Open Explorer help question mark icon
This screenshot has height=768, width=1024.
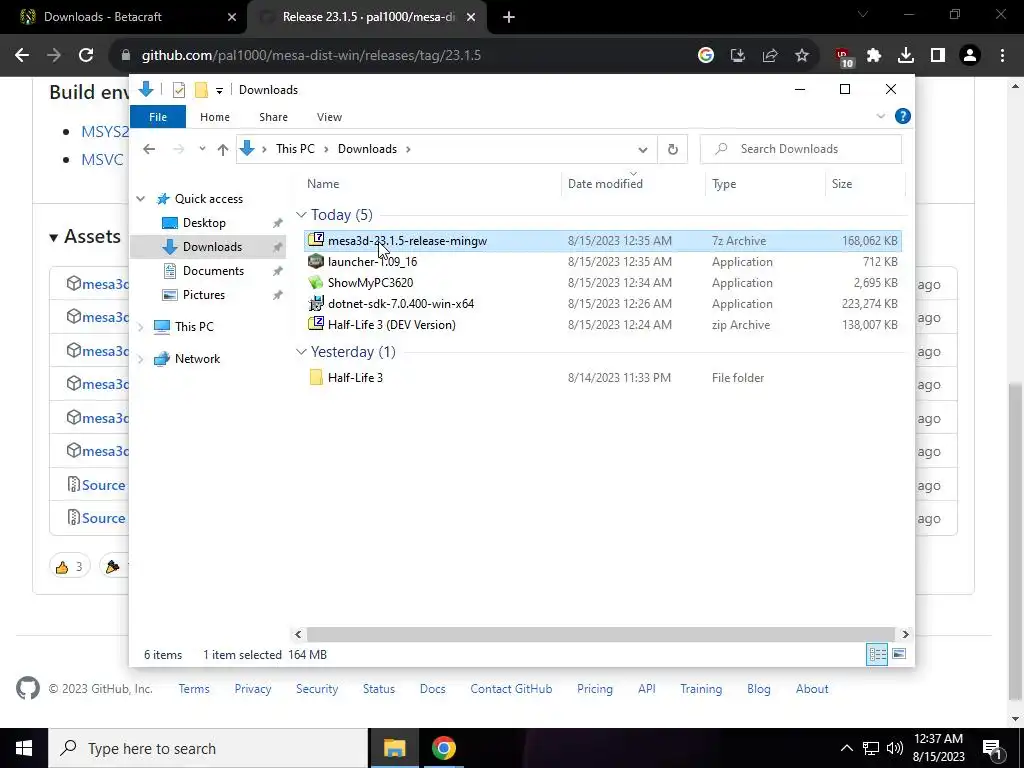903,116
